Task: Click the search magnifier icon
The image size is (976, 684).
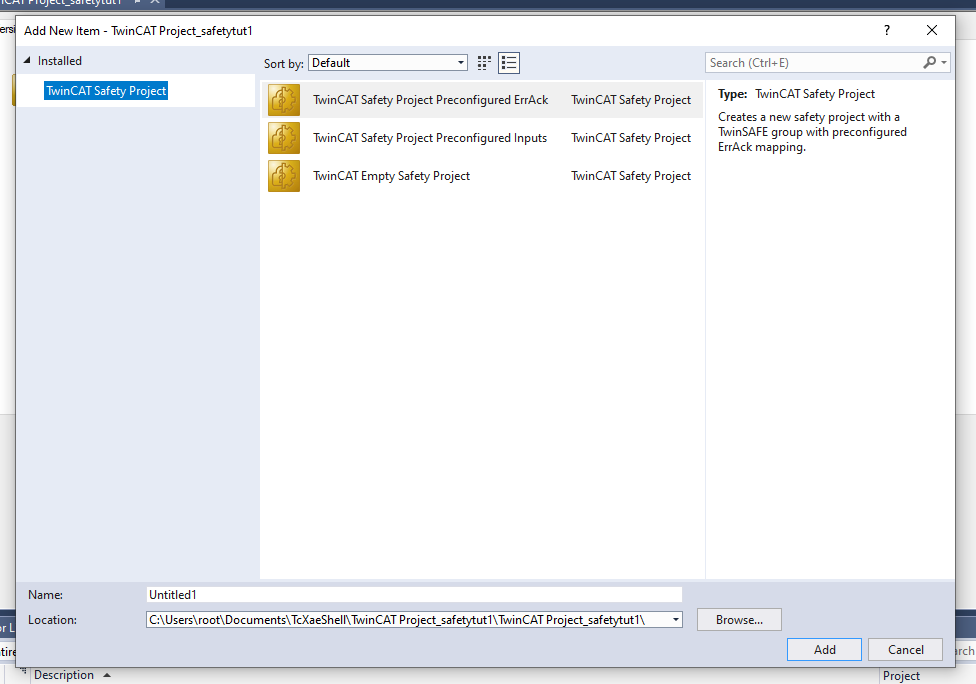Action: [929, 63]
